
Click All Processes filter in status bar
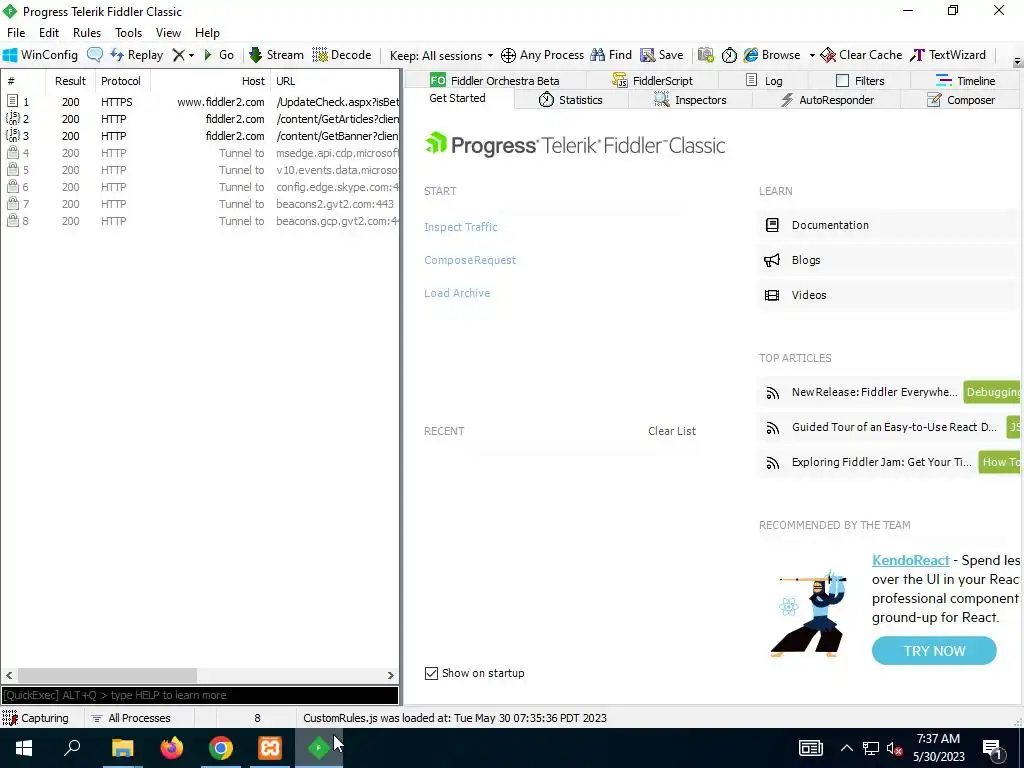pos(131,718)
